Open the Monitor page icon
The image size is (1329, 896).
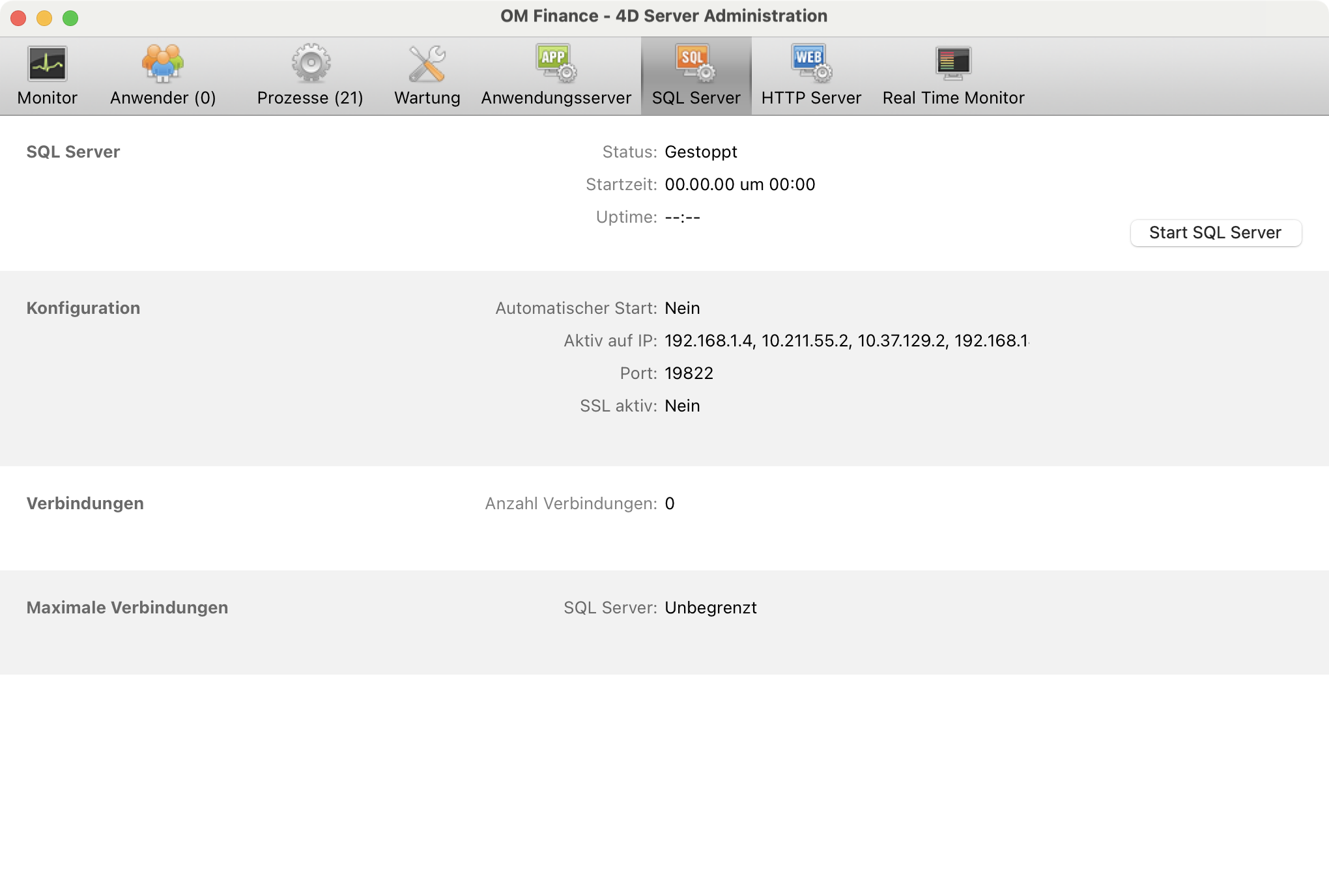tap(47, 64)
